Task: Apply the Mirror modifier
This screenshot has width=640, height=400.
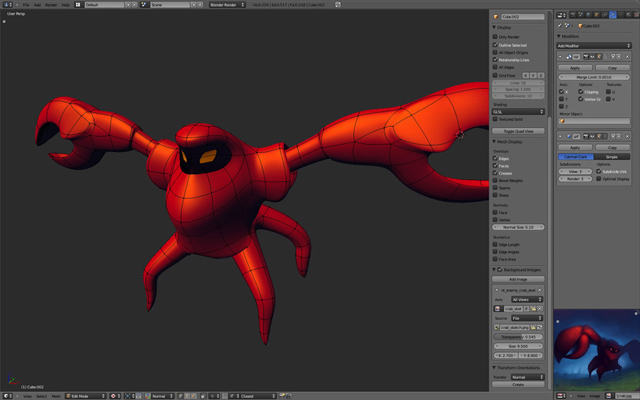Action: tap(574, 68)
